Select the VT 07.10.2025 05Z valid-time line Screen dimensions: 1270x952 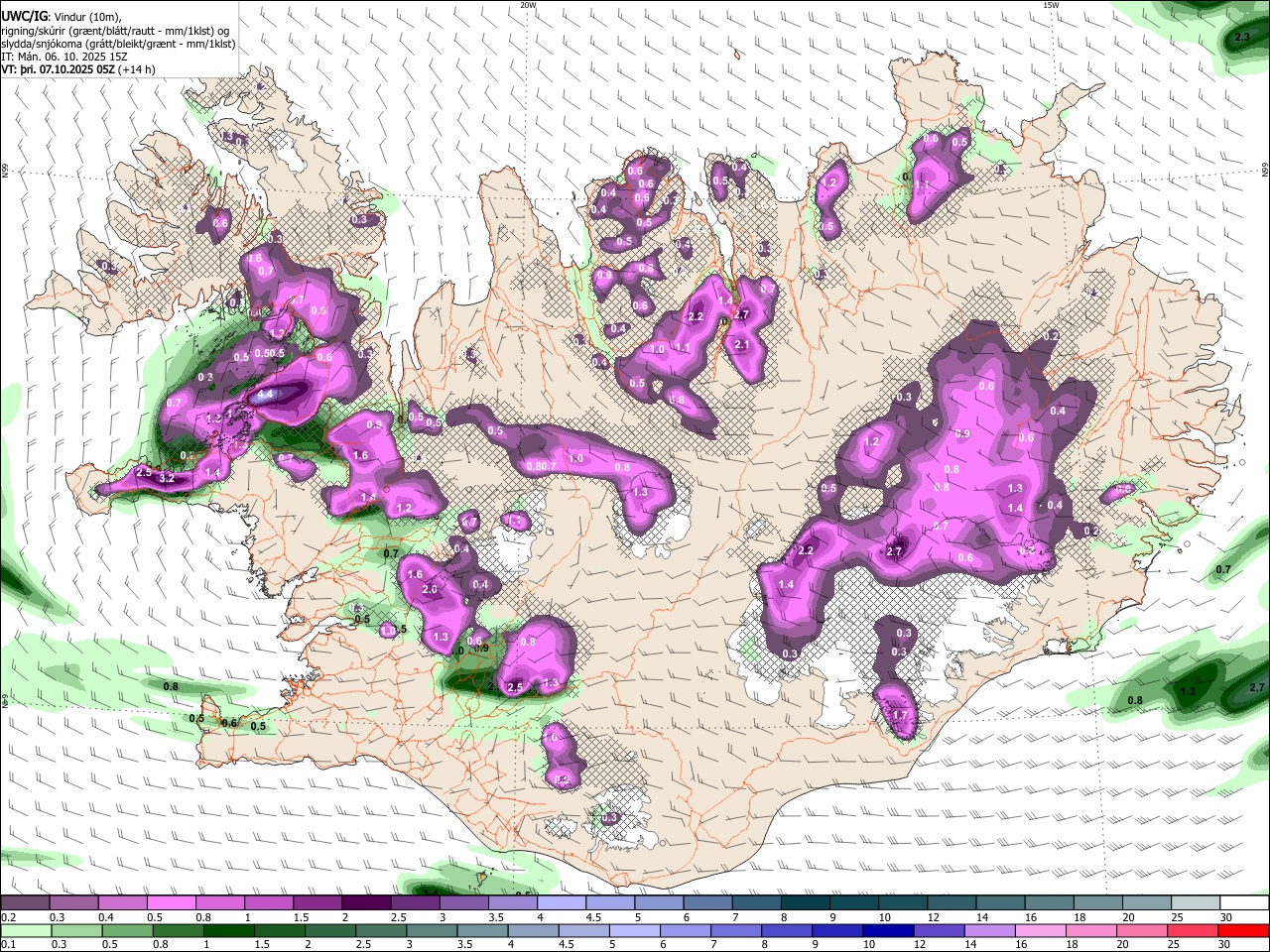[x=58, y=70]
